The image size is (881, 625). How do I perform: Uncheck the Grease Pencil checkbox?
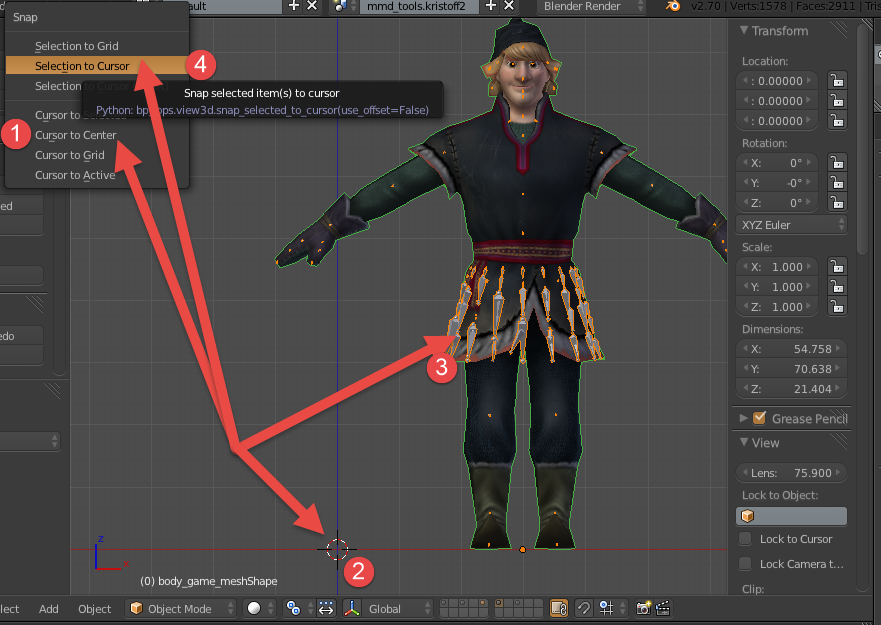[759, 418]
